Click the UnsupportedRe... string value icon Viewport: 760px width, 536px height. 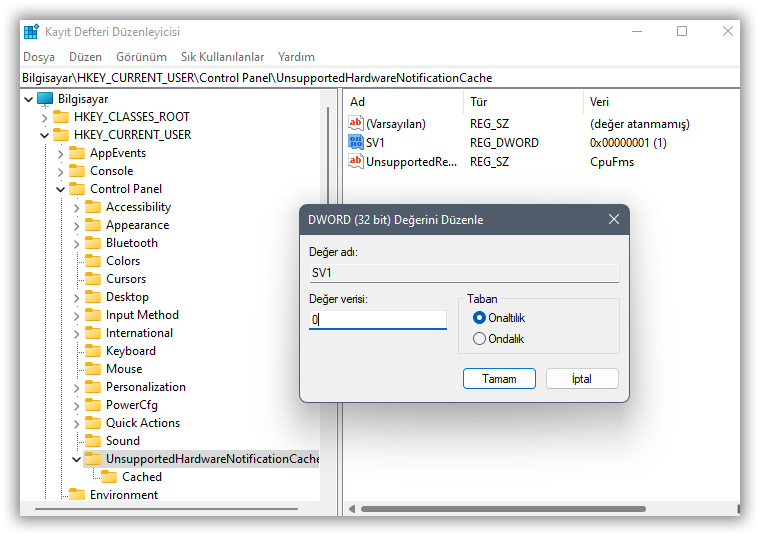tap(355, 161)
